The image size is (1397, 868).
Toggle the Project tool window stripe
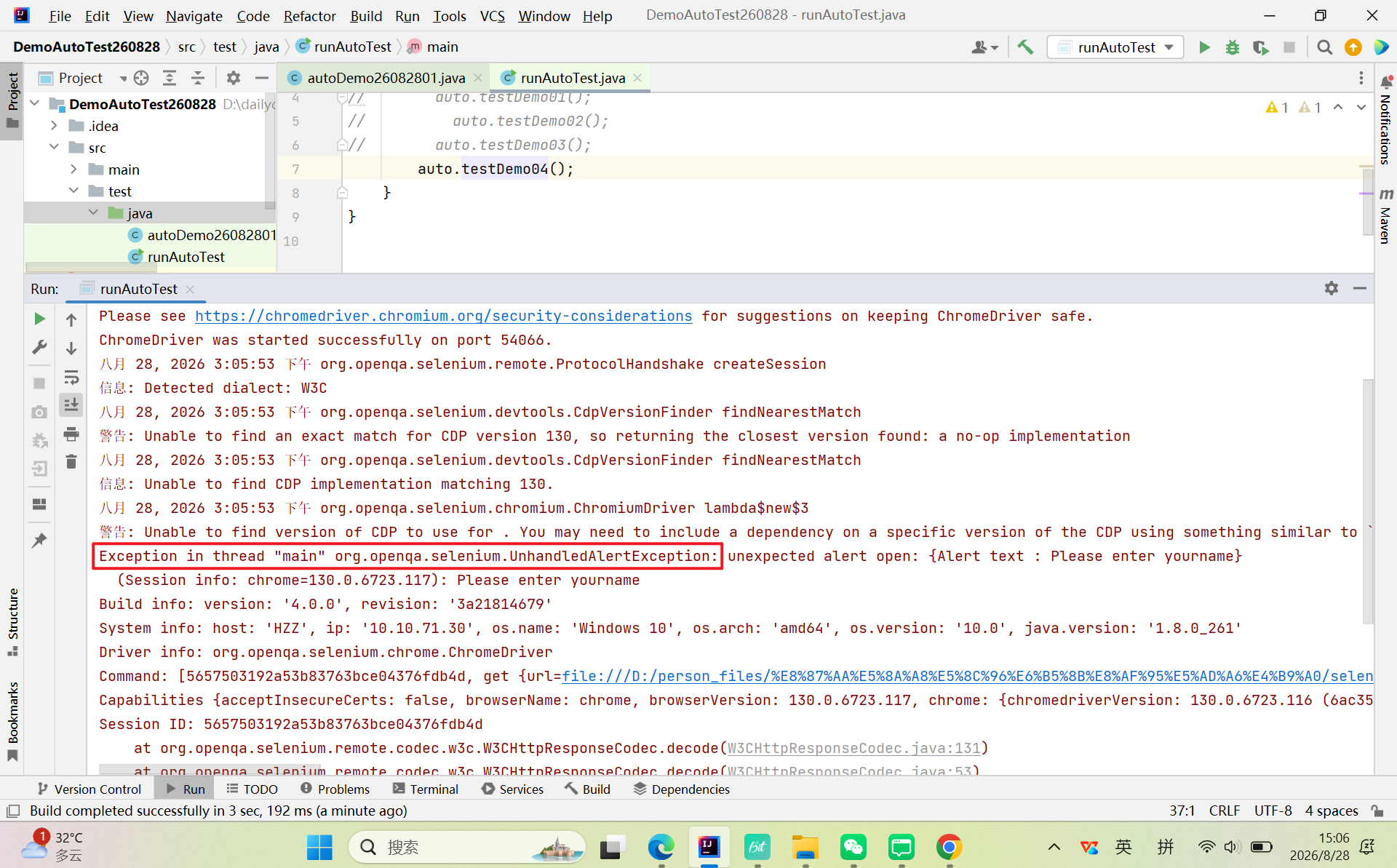click(x=12, y=100)
